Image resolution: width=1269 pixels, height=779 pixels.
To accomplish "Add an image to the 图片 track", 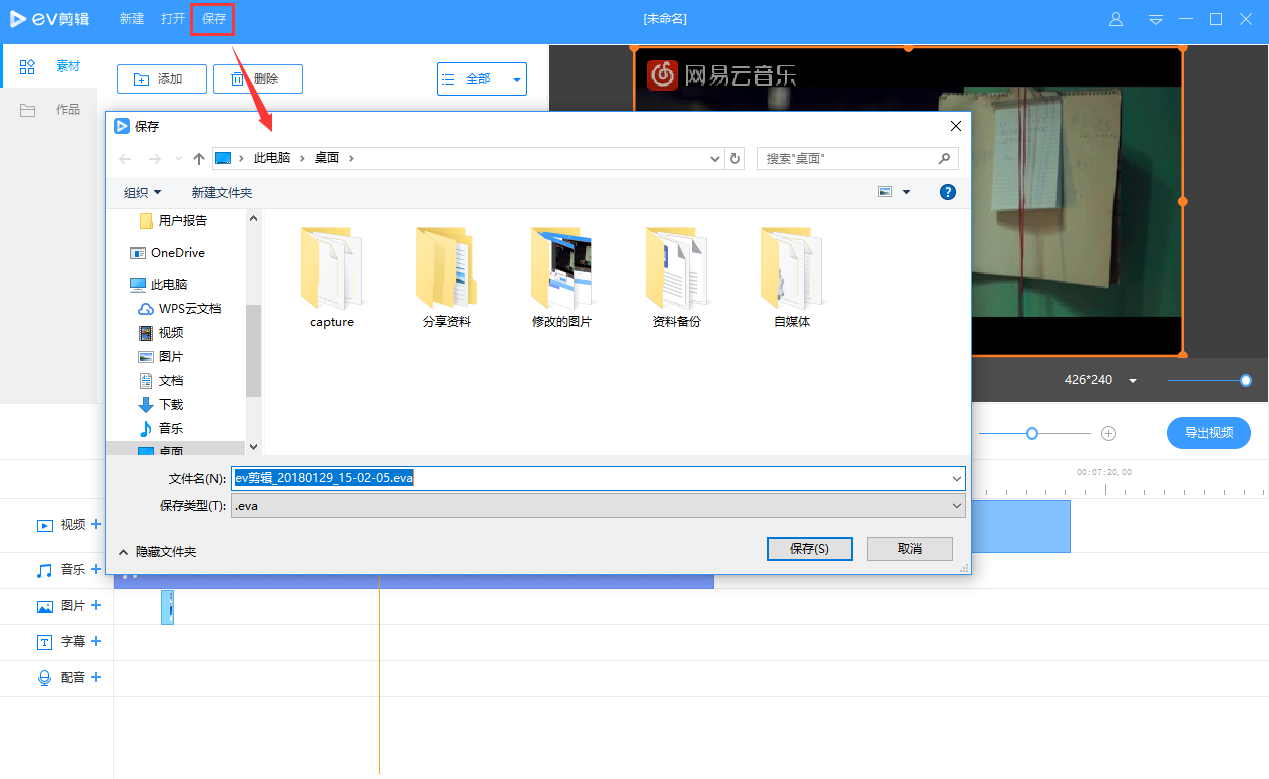I will [x=96, y=605].
